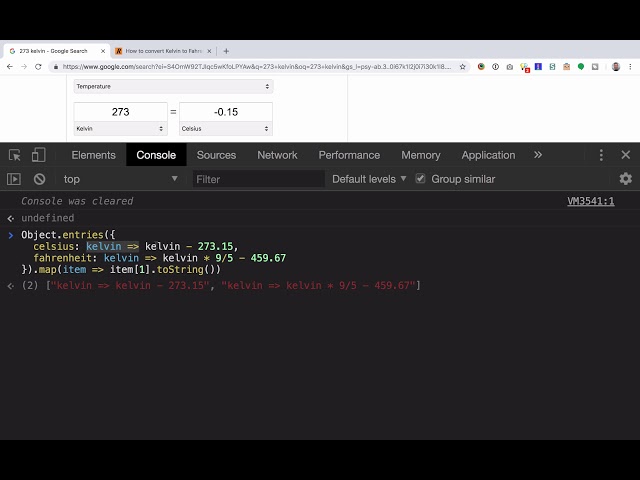
Task: Select the How to convert Kelvin tab
Action: click(x=163, y=51)
